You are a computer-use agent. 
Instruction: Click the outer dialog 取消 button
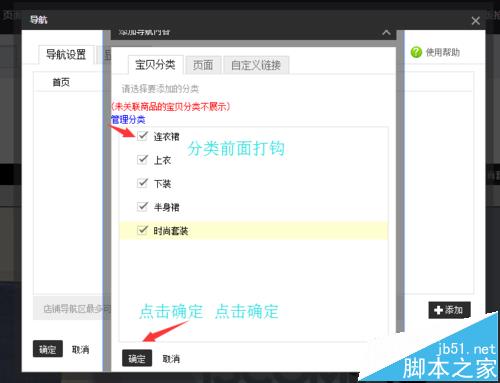click(x=81, y=349)
